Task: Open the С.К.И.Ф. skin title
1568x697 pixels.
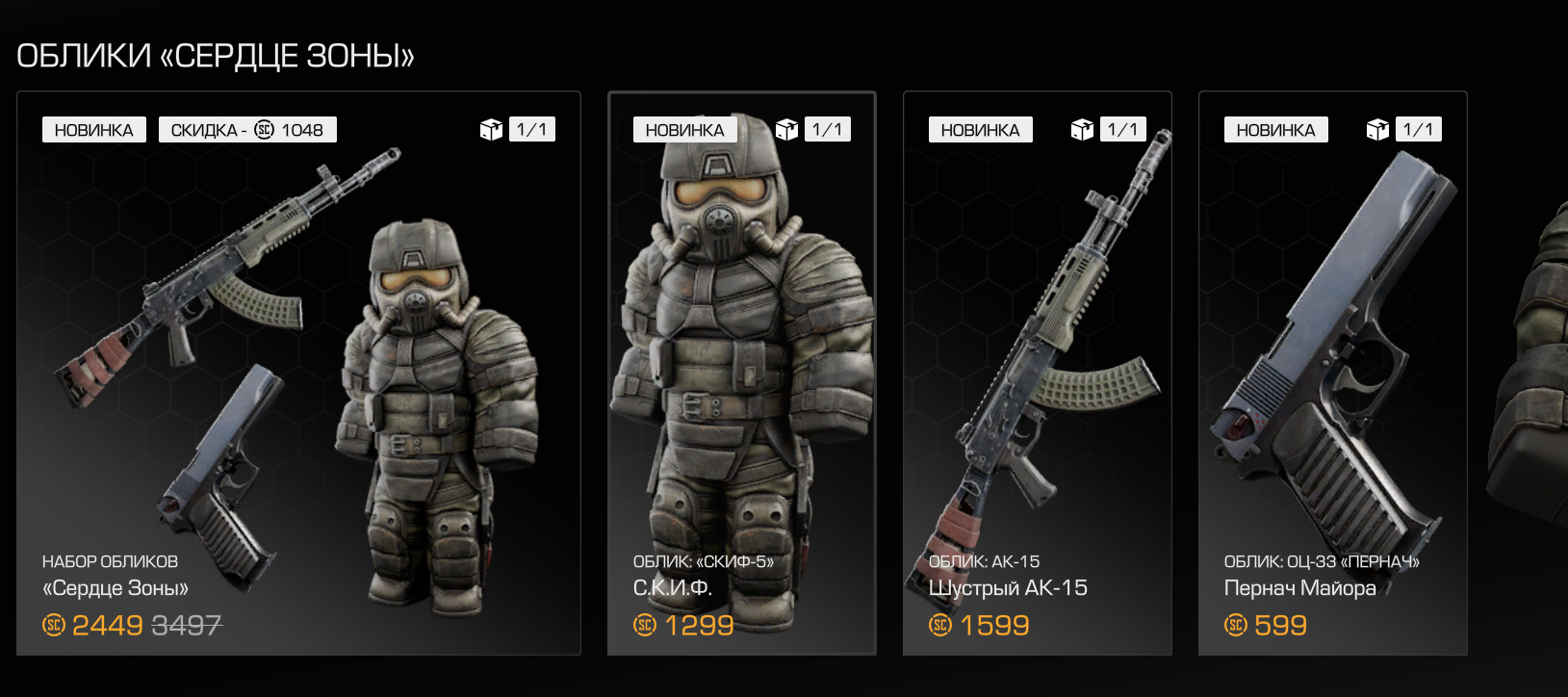Action: click(x=673, y=588)
